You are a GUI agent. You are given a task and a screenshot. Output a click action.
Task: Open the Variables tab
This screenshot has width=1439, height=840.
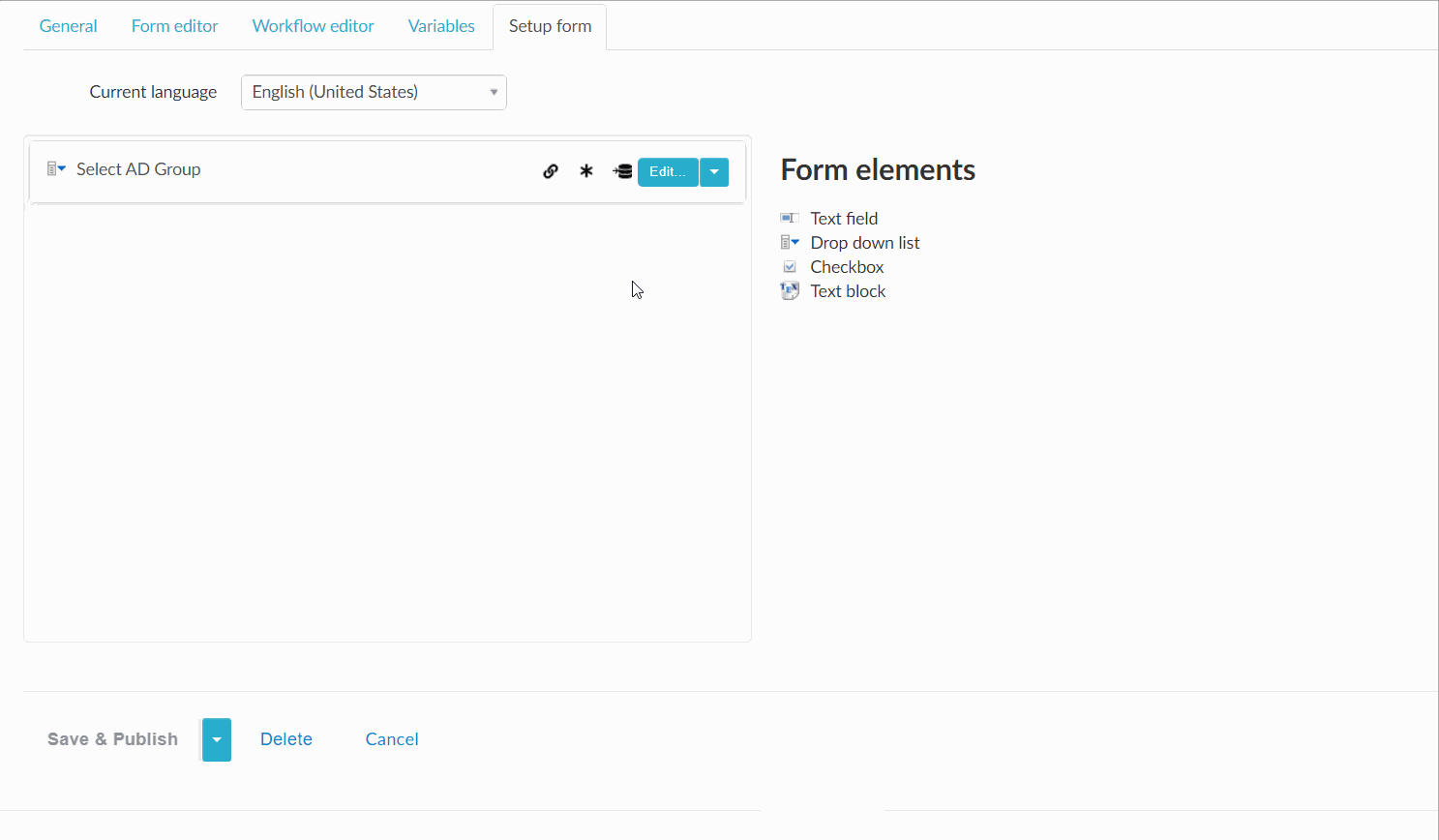441,26
